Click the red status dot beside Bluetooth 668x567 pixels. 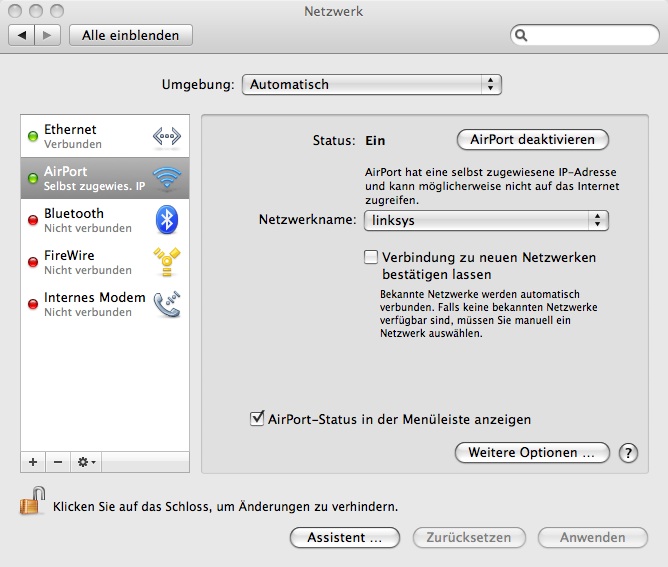tap(33, 220)
